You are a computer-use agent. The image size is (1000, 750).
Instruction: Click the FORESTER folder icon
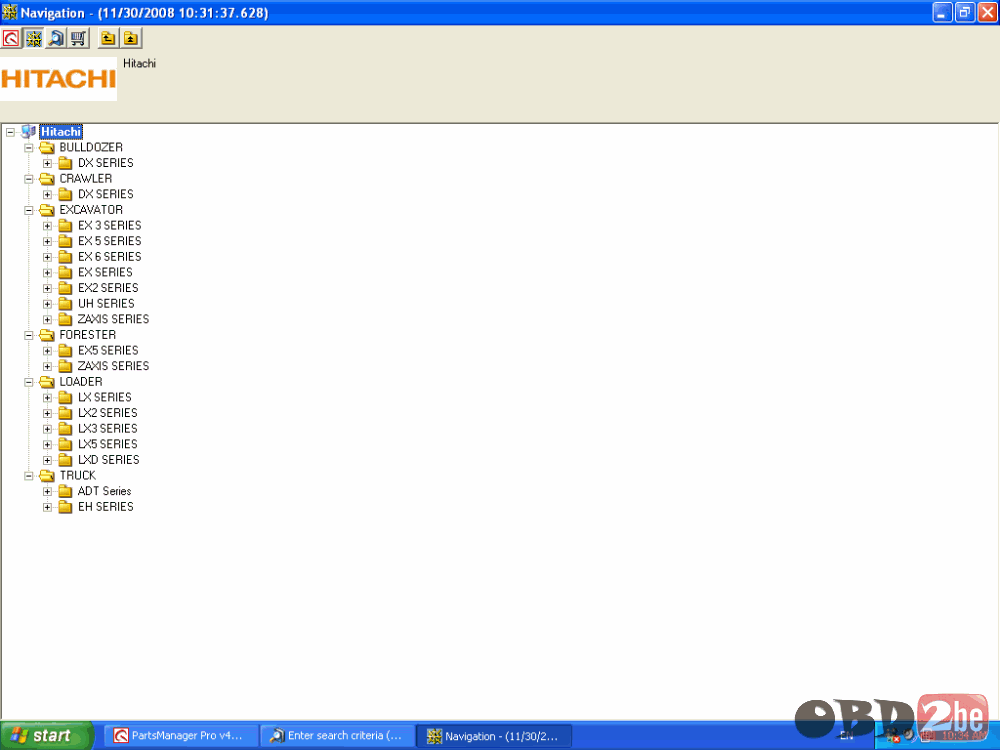click(x=47, y=335)
